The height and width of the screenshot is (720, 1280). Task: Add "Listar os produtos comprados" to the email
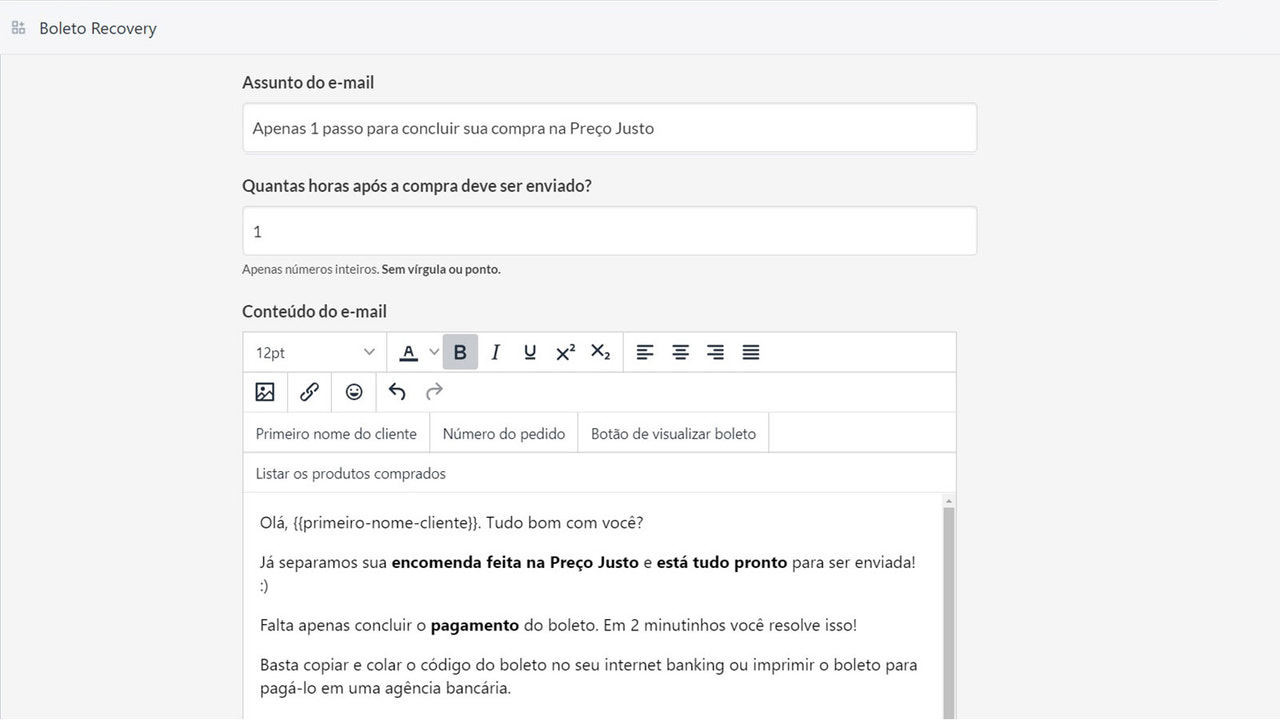(x=349, y=472)
